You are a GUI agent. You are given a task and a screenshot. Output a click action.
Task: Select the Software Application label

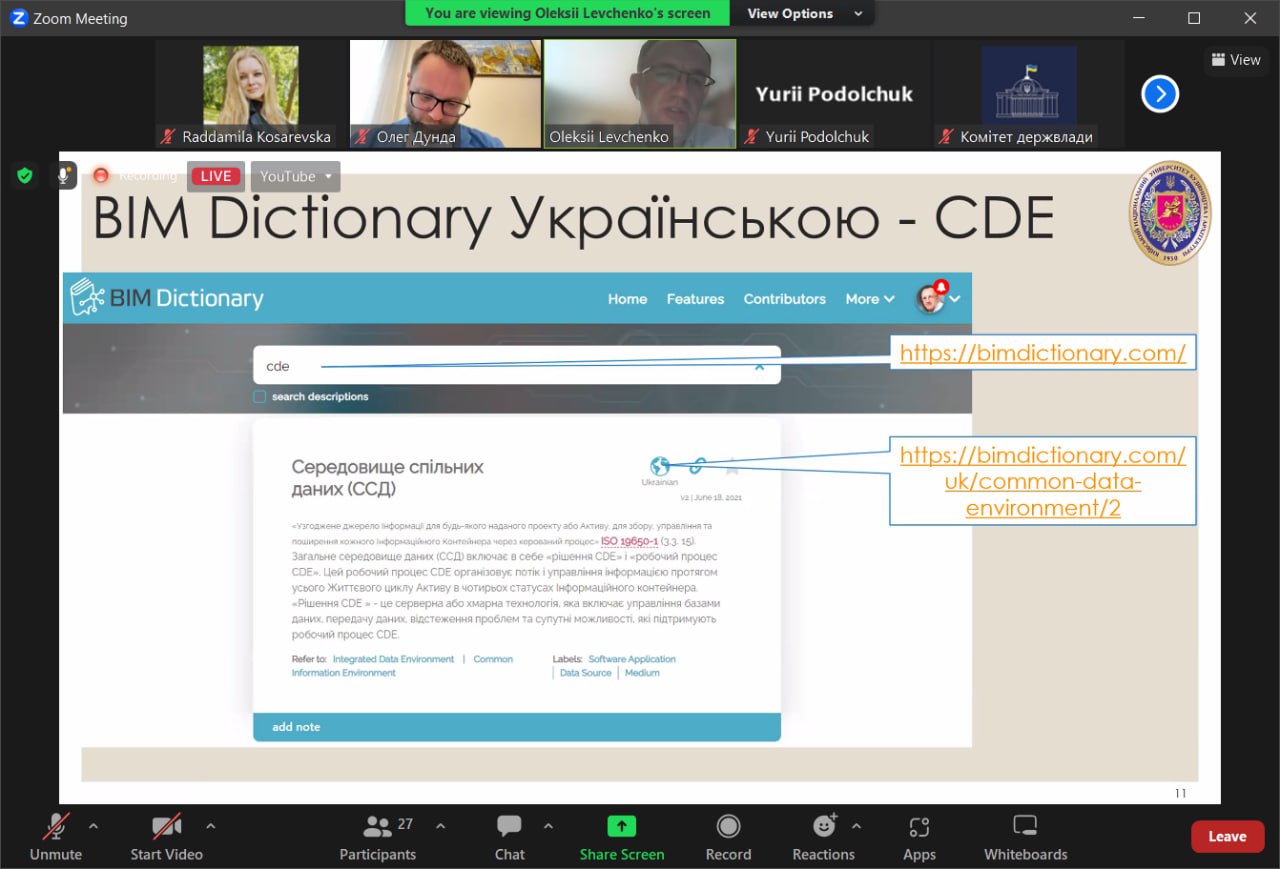tap(632, 659)
